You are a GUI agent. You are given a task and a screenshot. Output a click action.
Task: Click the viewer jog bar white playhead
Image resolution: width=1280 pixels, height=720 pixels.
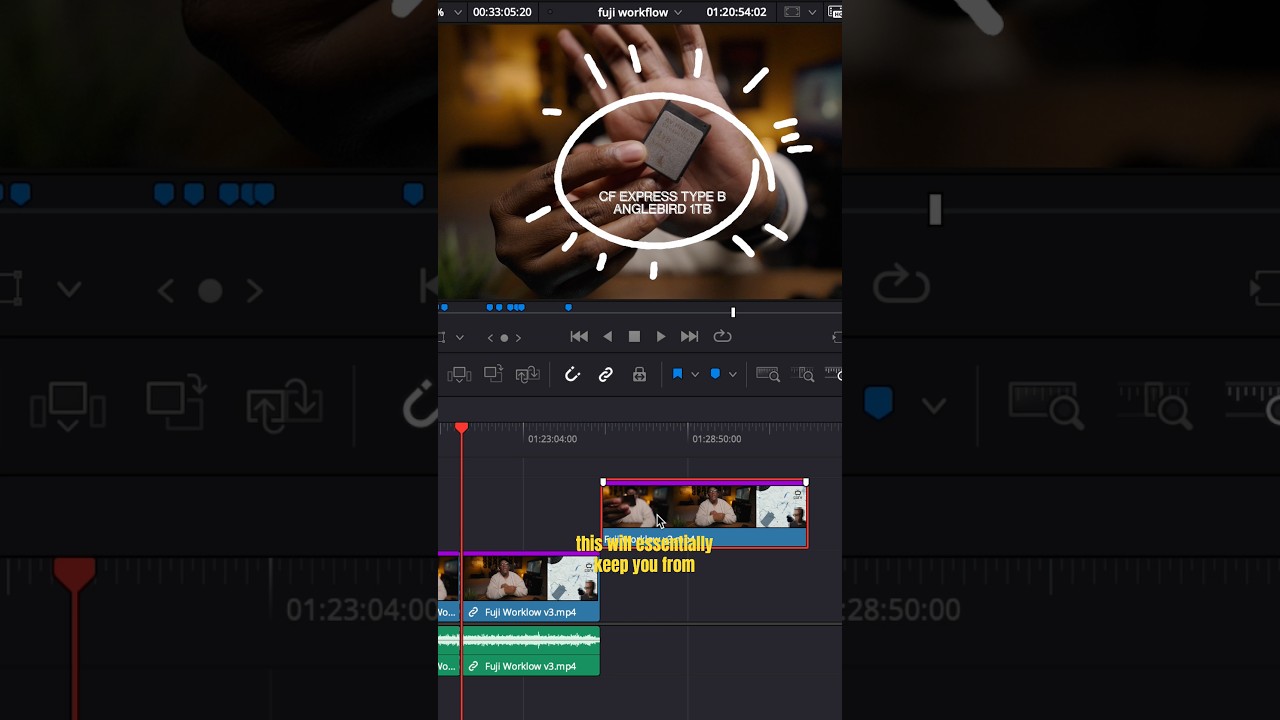733,312
